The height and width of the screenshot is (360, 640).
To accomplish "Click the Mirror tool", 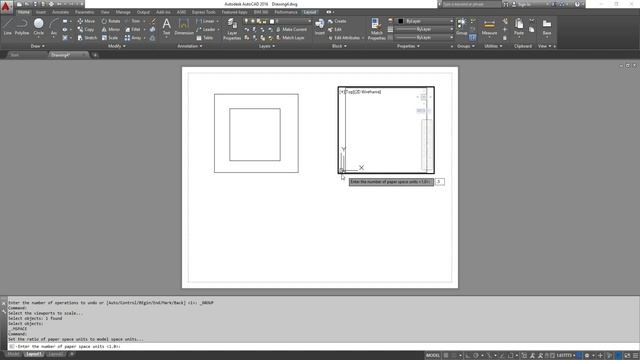I will (x=111, y=29).
